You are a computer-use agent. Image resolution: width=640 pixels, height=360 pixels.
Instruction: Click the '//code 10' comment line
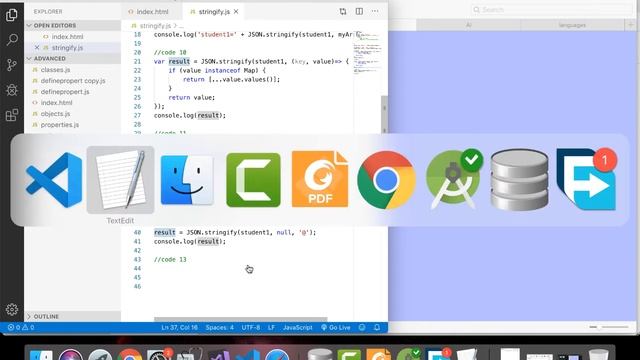click(x=170, y=53)
